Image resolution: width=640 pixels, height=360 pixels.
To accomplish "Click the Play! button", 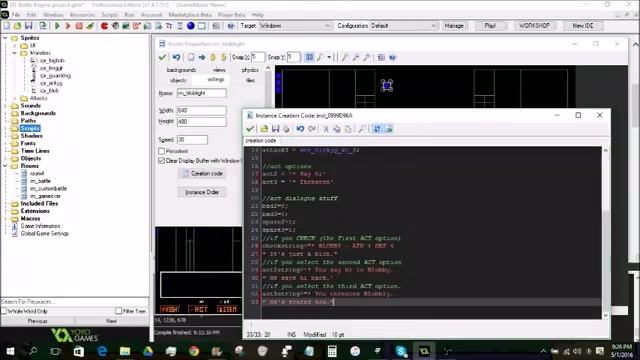I will click(x=490, y=26).
